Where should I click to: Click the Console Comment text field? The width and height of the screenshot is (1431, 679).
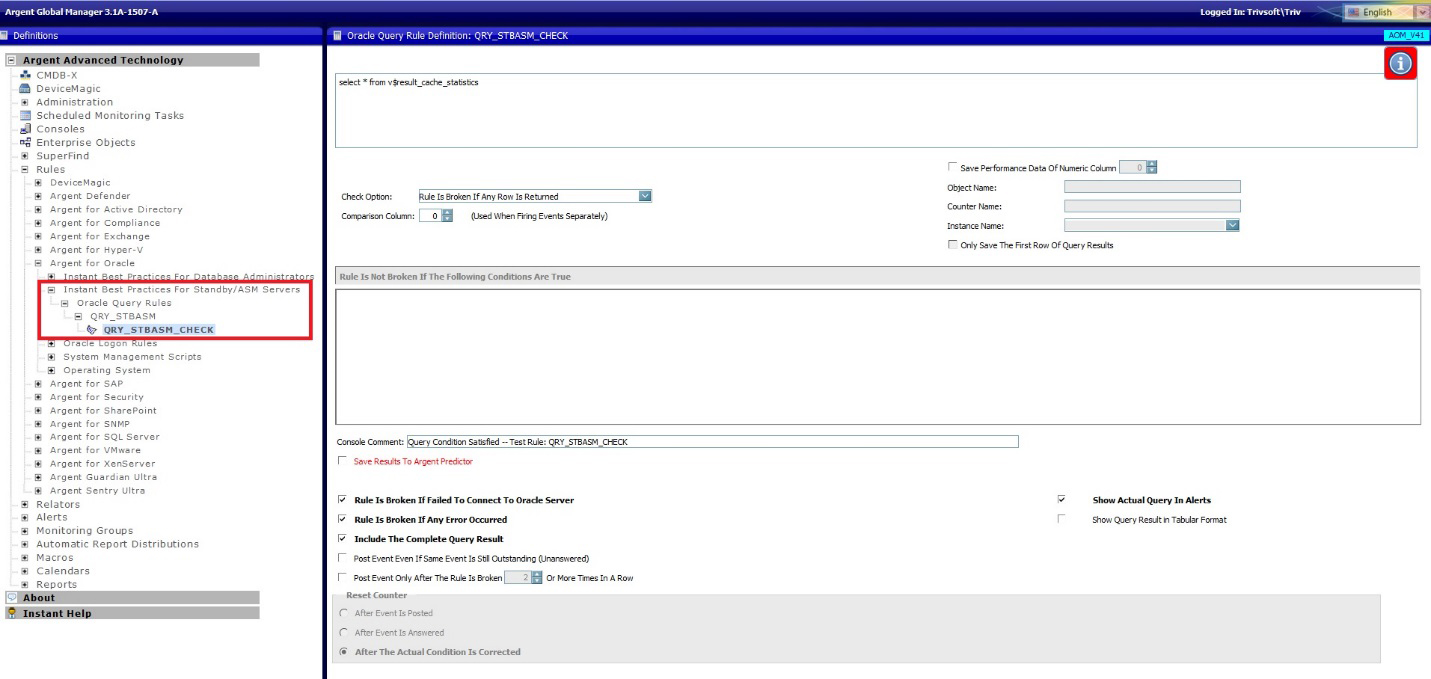coord(711,441)
